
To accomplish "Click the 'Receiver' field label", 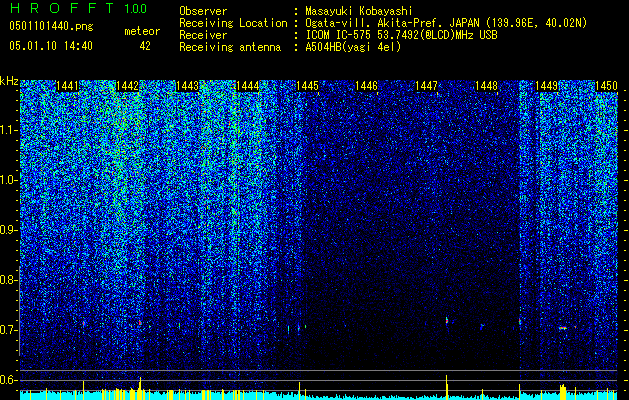I will pos(203,35).
